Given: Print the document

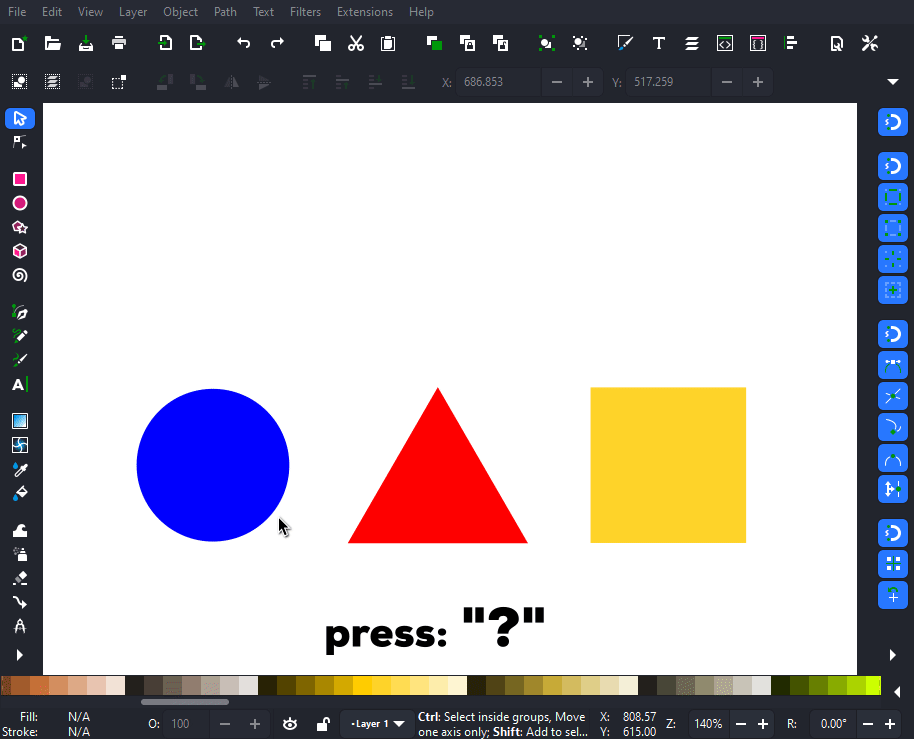Looking at the screenshot, I should pos(119,43).
